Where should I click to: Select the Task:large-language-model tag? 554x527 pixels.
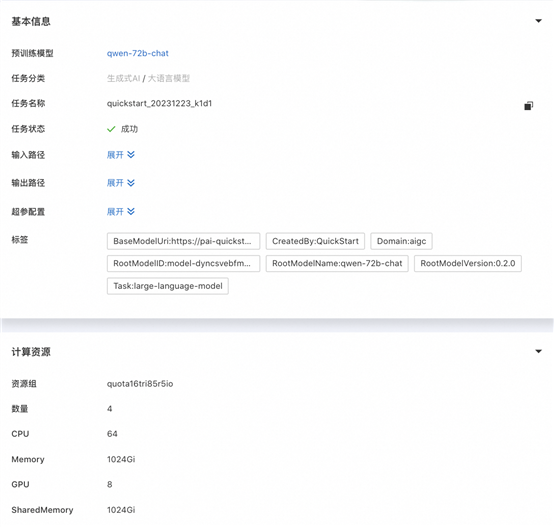[x=168, y=286]
